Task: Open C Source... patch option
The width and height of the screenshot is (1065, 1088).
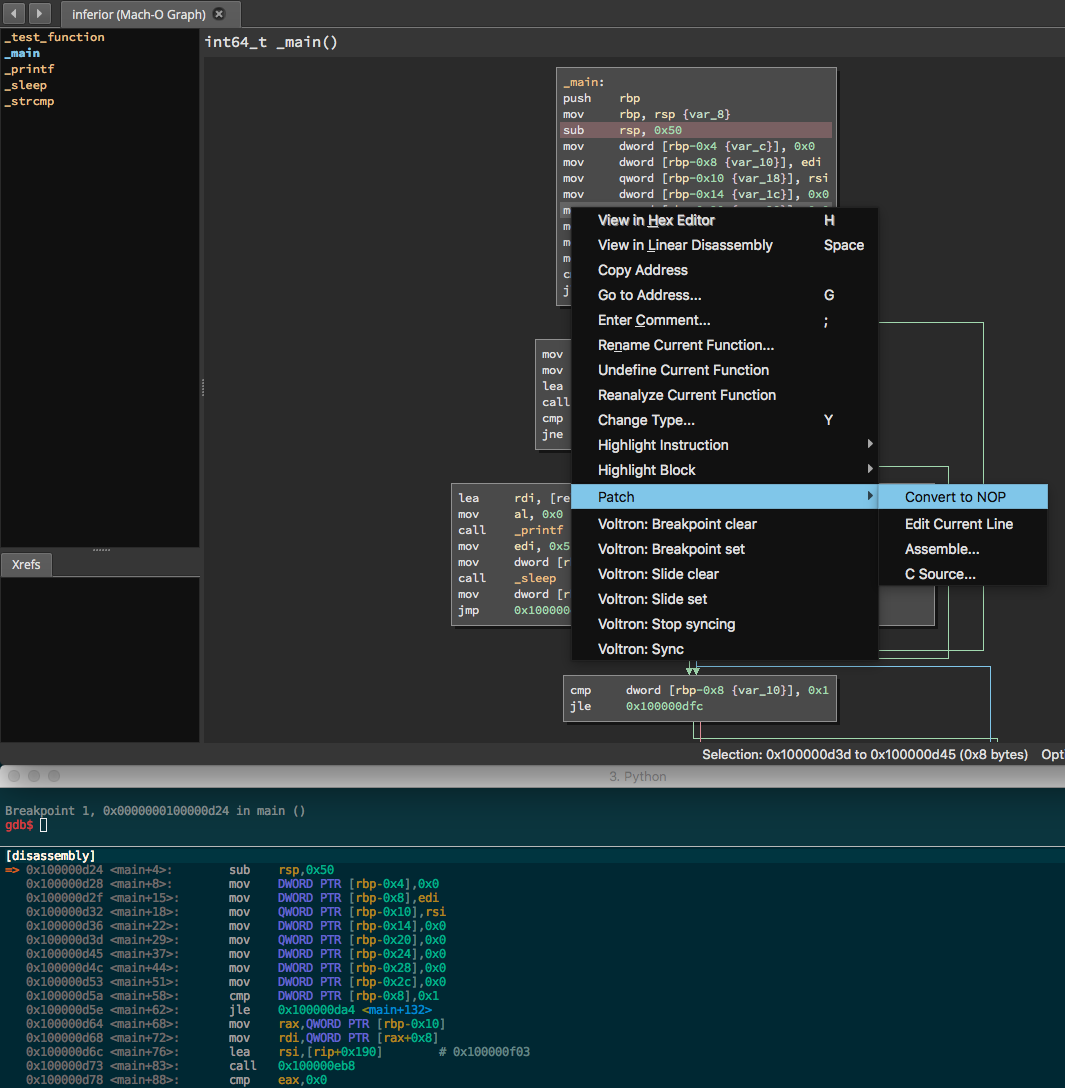Action: pyautogui.click(x=940, y=574)
